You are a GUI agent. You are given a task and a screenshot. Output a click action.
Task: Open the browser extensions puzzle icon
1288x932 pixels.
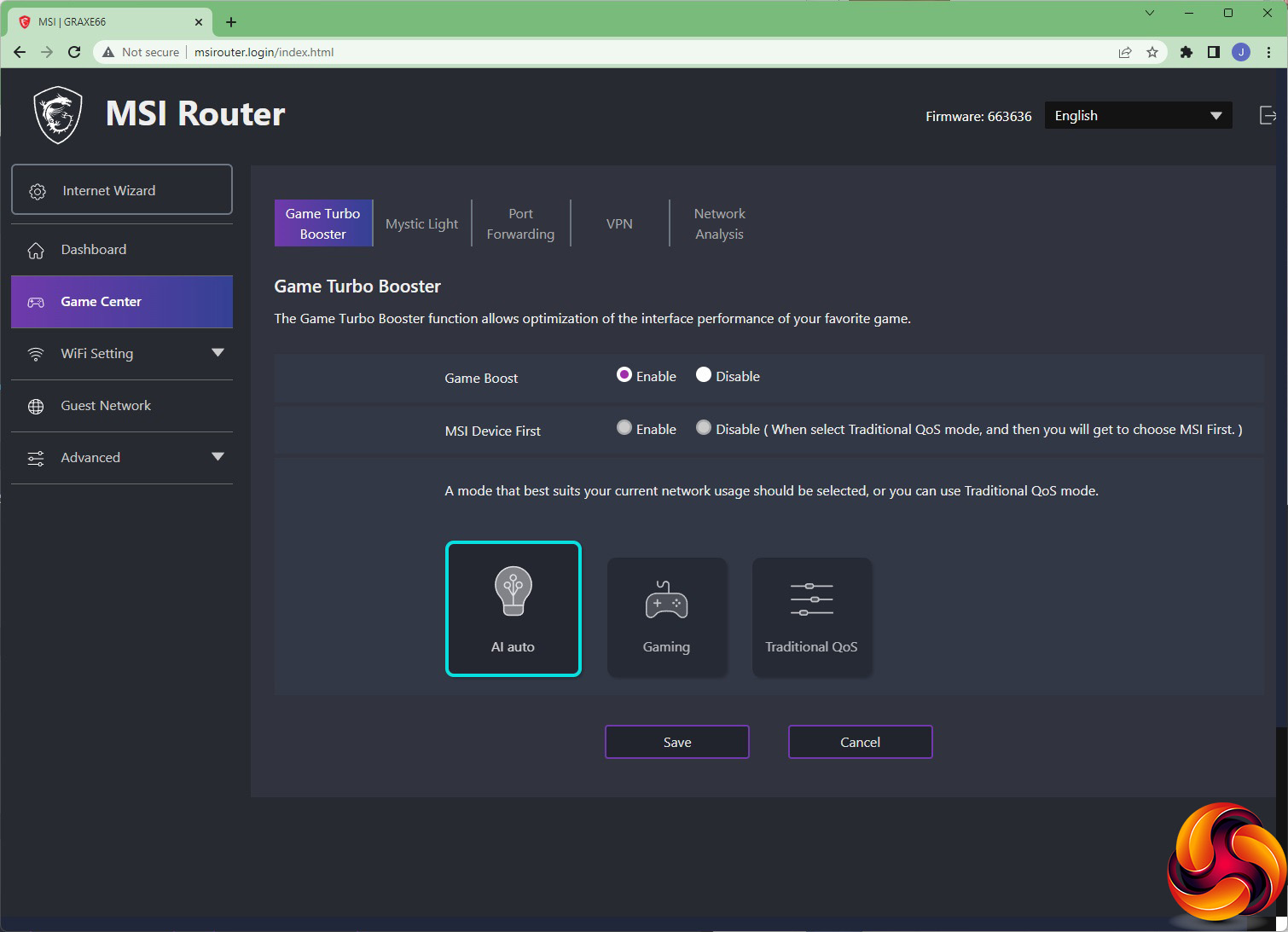(x=1186, y=52)
